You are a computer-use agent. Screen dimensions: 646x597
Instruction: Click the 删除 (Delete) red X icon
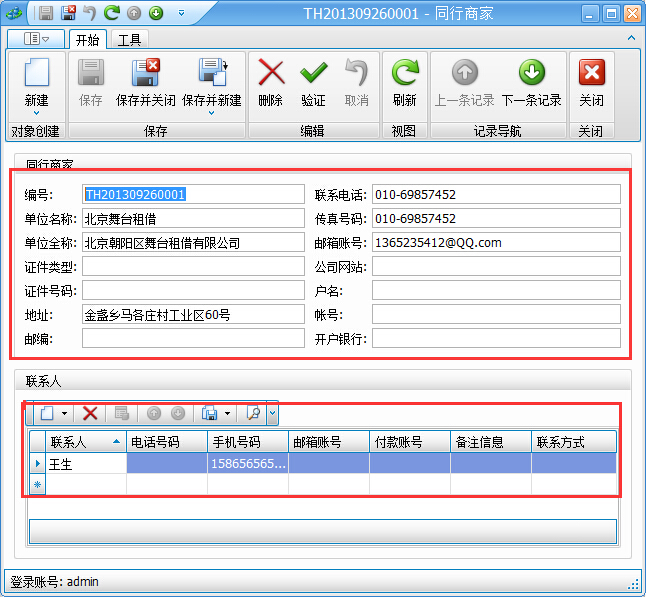[270, 73]
